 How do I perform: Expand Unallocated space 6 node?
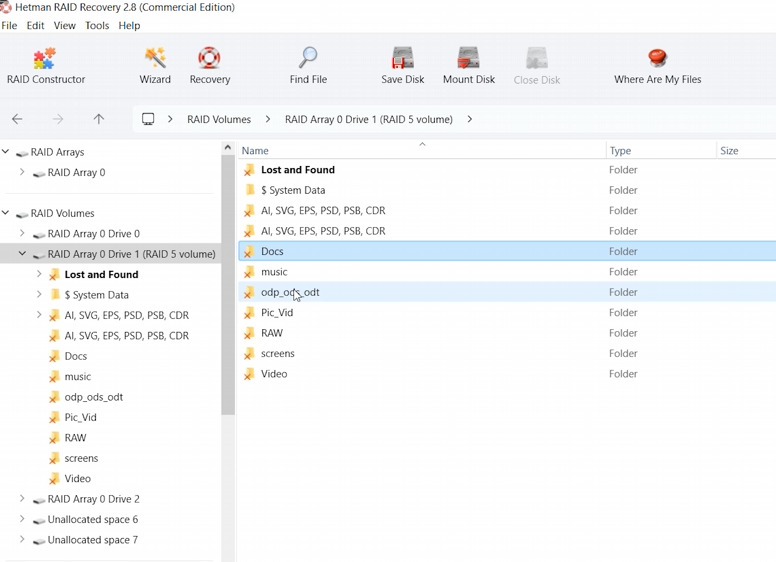coord(22,519)
